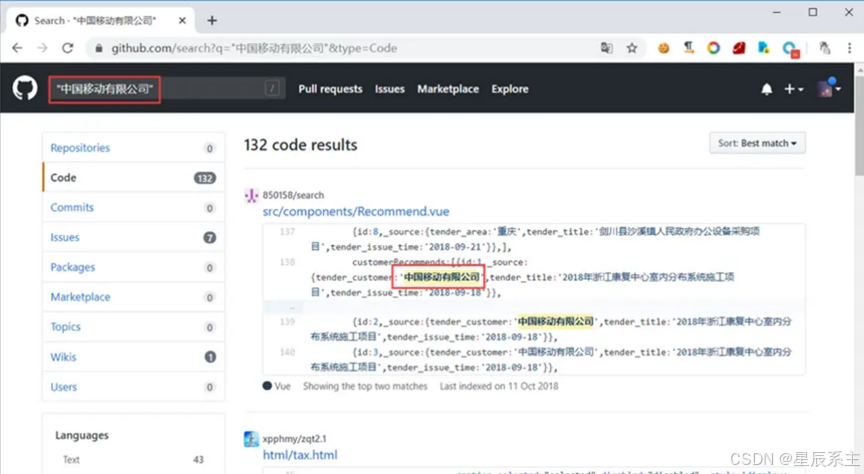Click the '132 code results' heading
Image resolution: width=864 pixels, height=474 pixels.
click(300, 145)
